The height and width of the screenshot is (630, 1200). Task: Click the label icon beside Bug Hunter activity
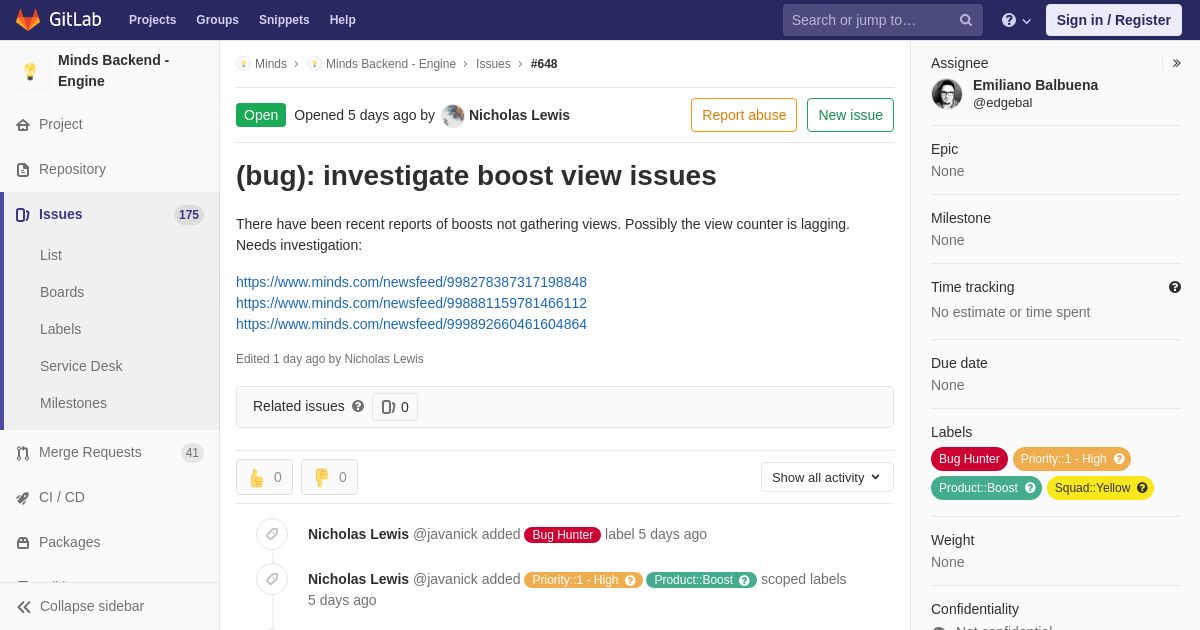point(272,534)
